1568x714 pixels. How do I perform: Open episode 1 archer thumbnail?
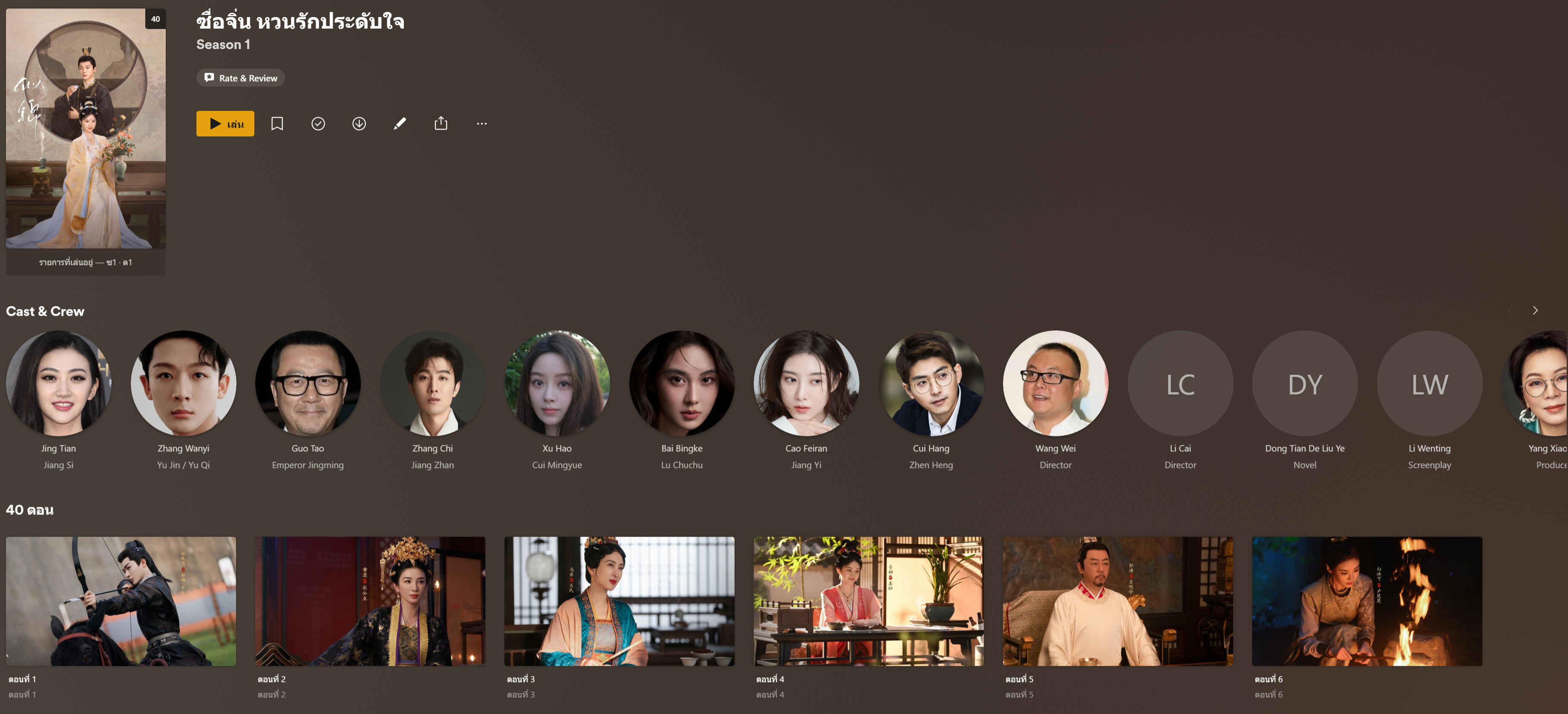pyautogui.click(x=121, y=601)
